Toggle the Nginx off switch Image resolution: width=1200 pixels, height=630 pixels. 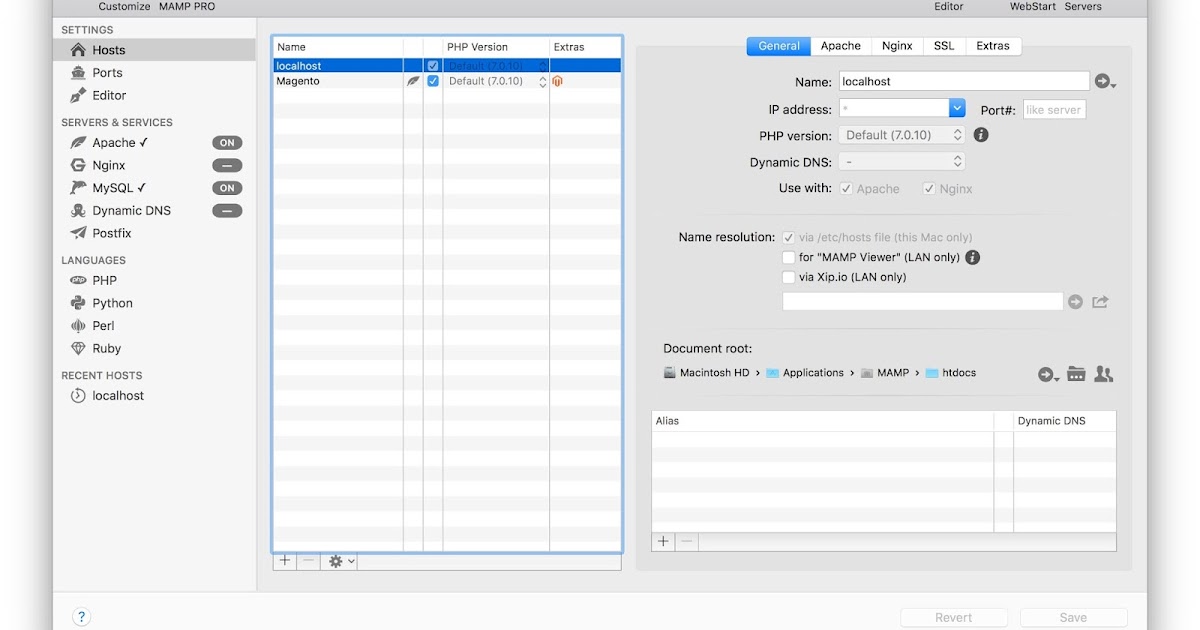point(227,166)
